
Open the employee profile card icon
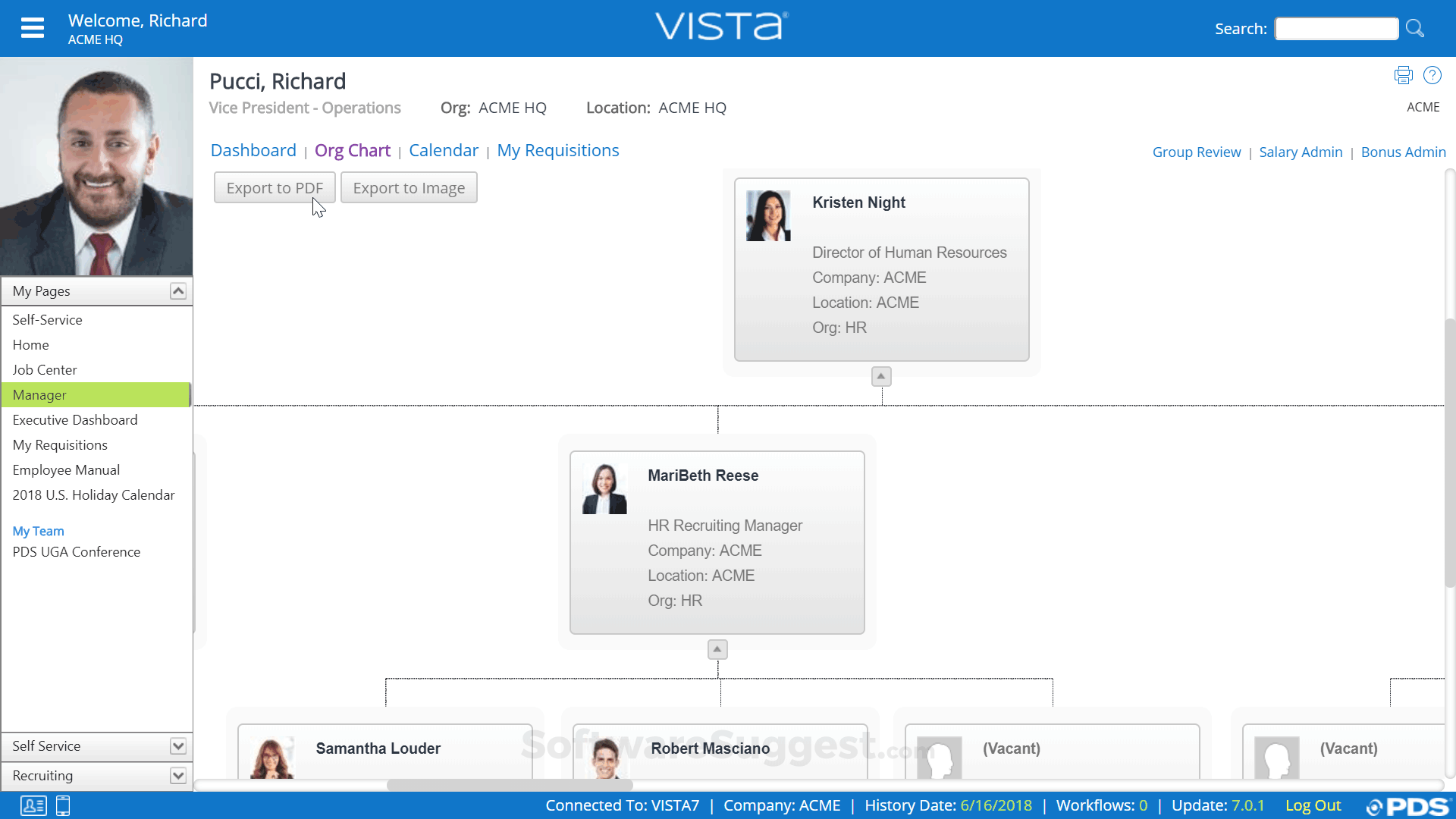(x=33, y=806)
